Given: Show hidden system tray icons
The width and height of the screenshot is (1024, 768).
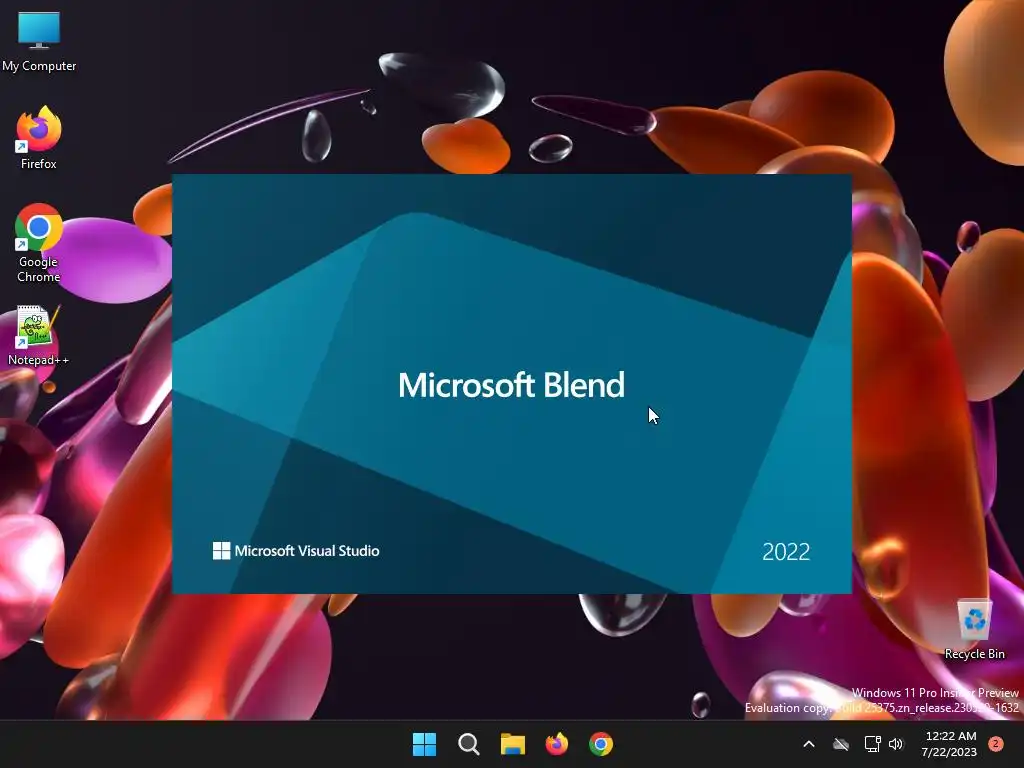Looking at the screenshot, I should [x=808, y=744].
